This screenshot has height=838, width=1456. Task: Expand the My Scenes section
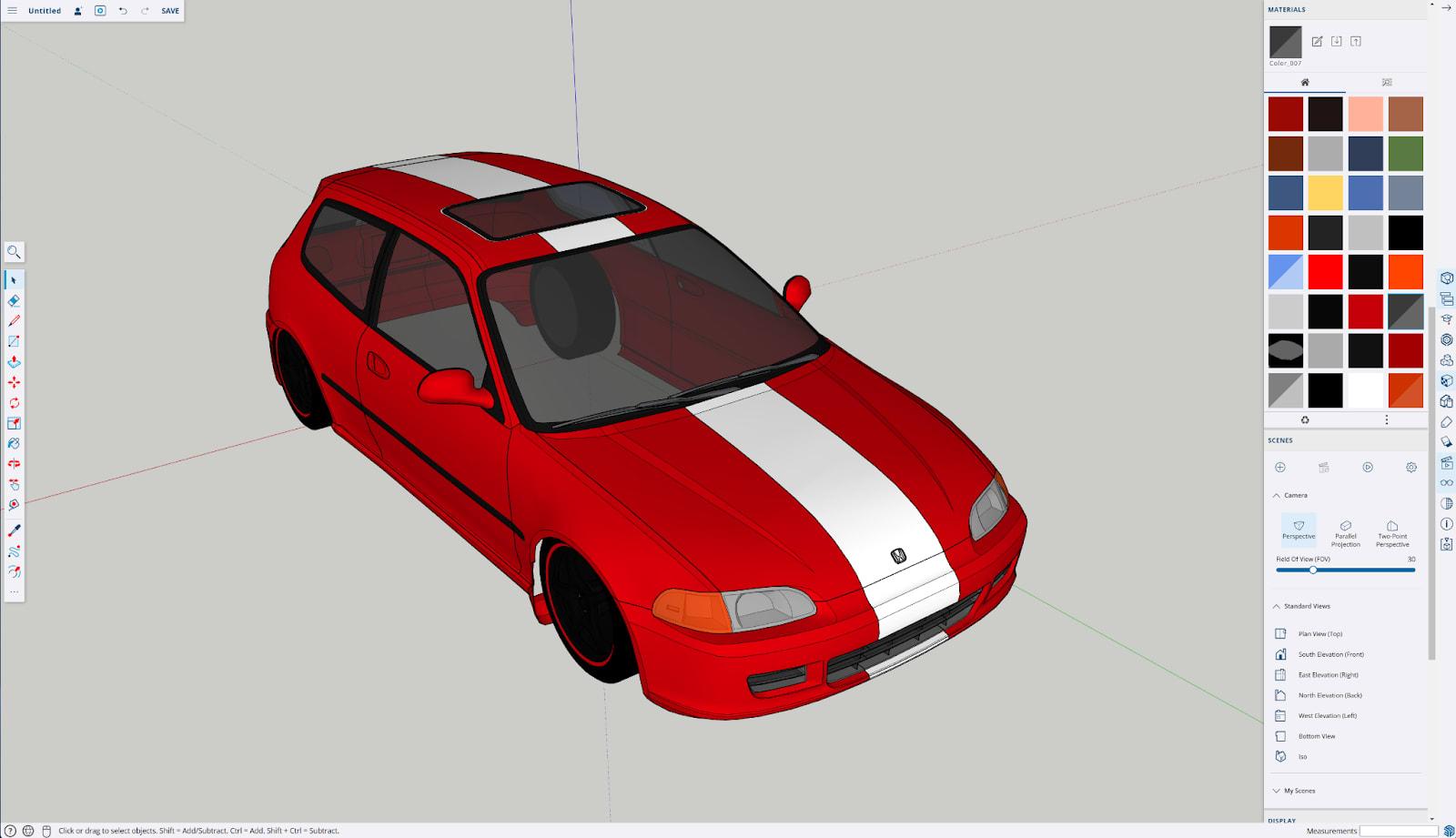1276,791
